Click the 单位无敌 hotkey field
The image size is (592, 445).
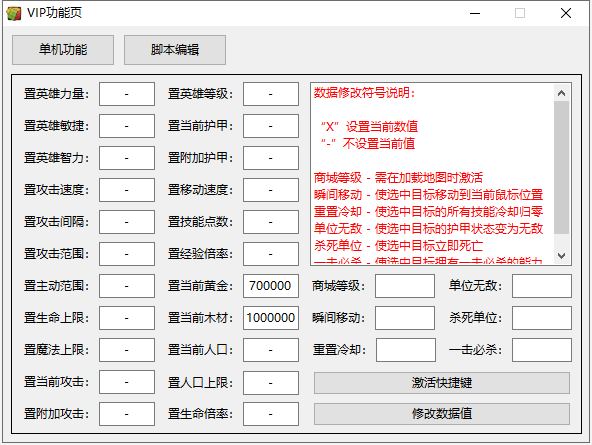pos(542,286)
